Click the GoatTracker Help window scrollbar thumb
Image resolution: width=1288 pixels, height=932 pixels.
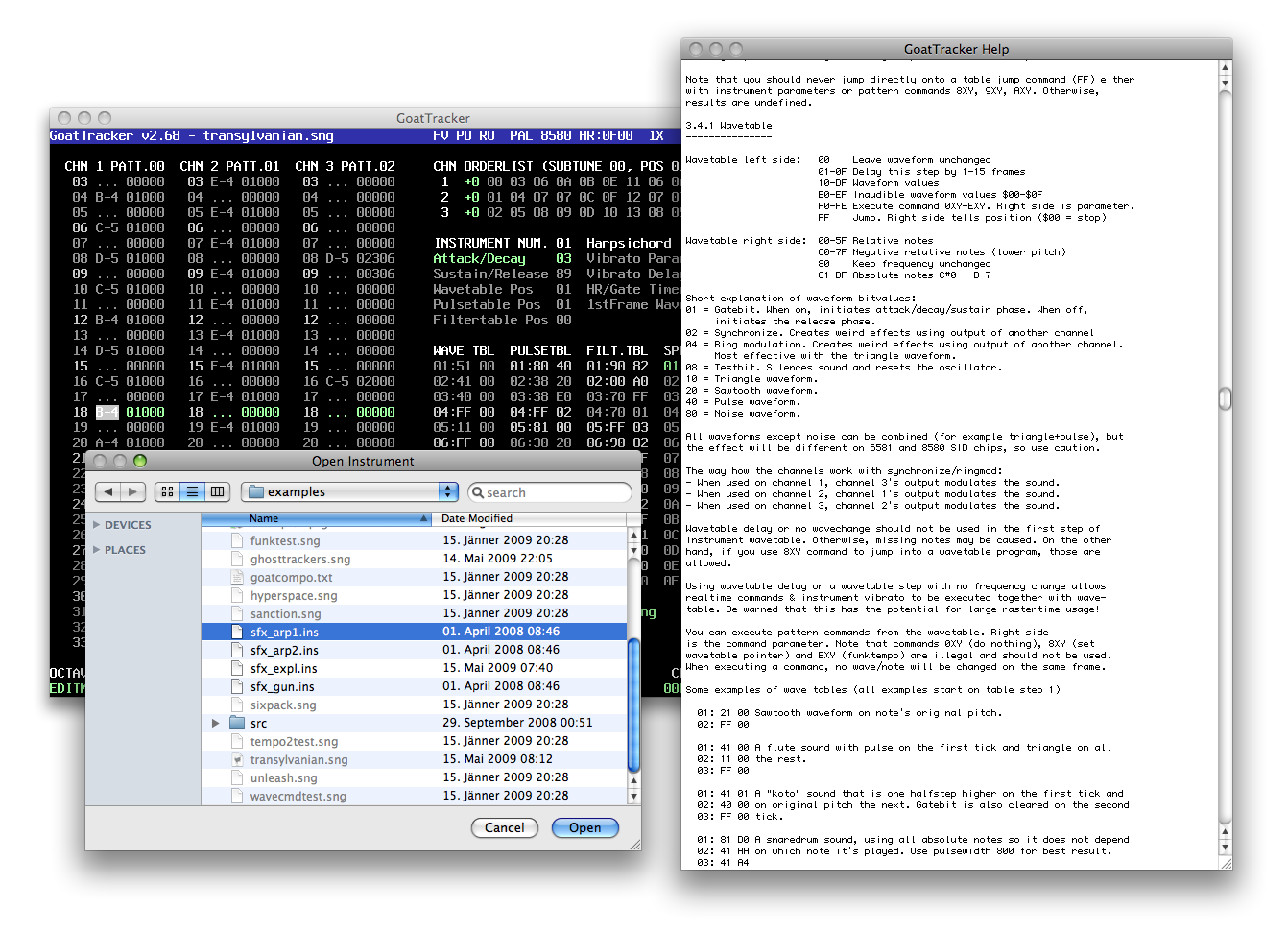[x=1226, y=397]
